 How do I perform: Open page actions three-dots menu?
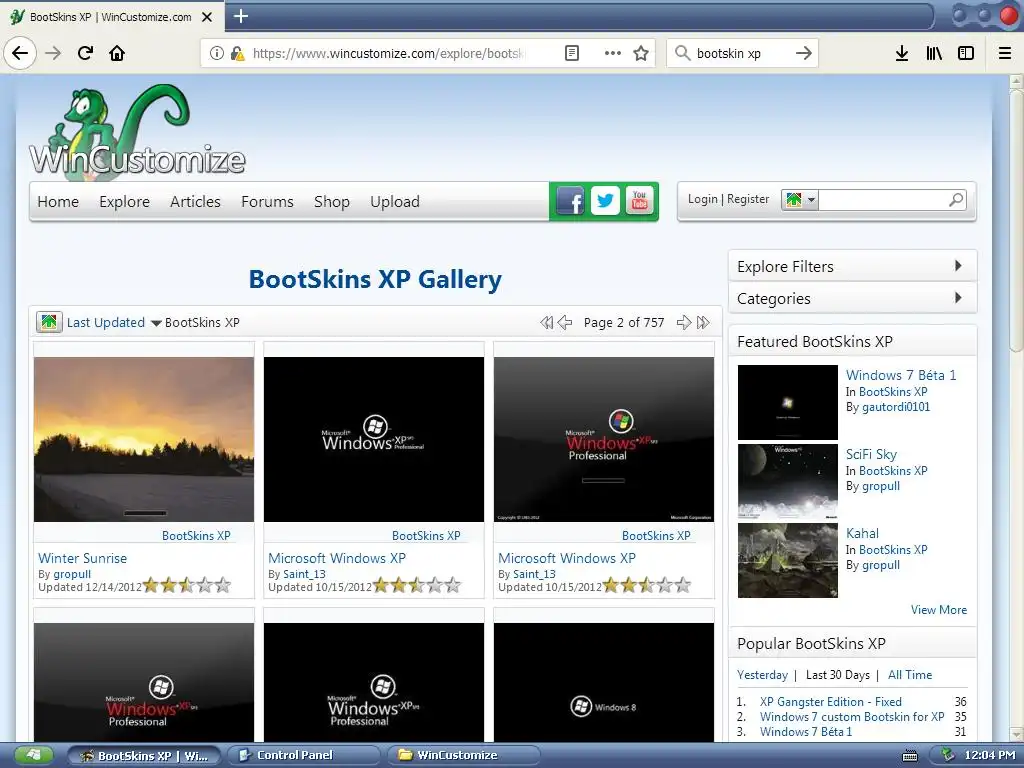coord(613,53)
